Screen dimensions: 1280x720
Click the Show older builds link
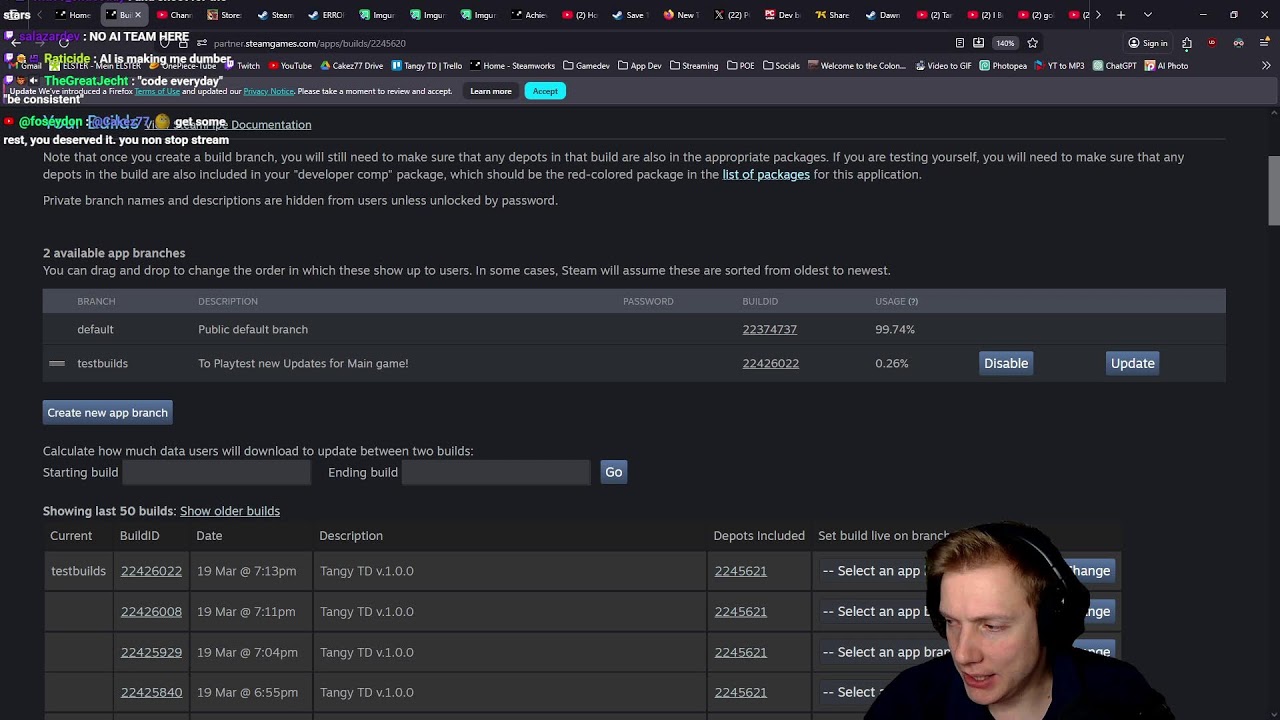coord(230,511)
